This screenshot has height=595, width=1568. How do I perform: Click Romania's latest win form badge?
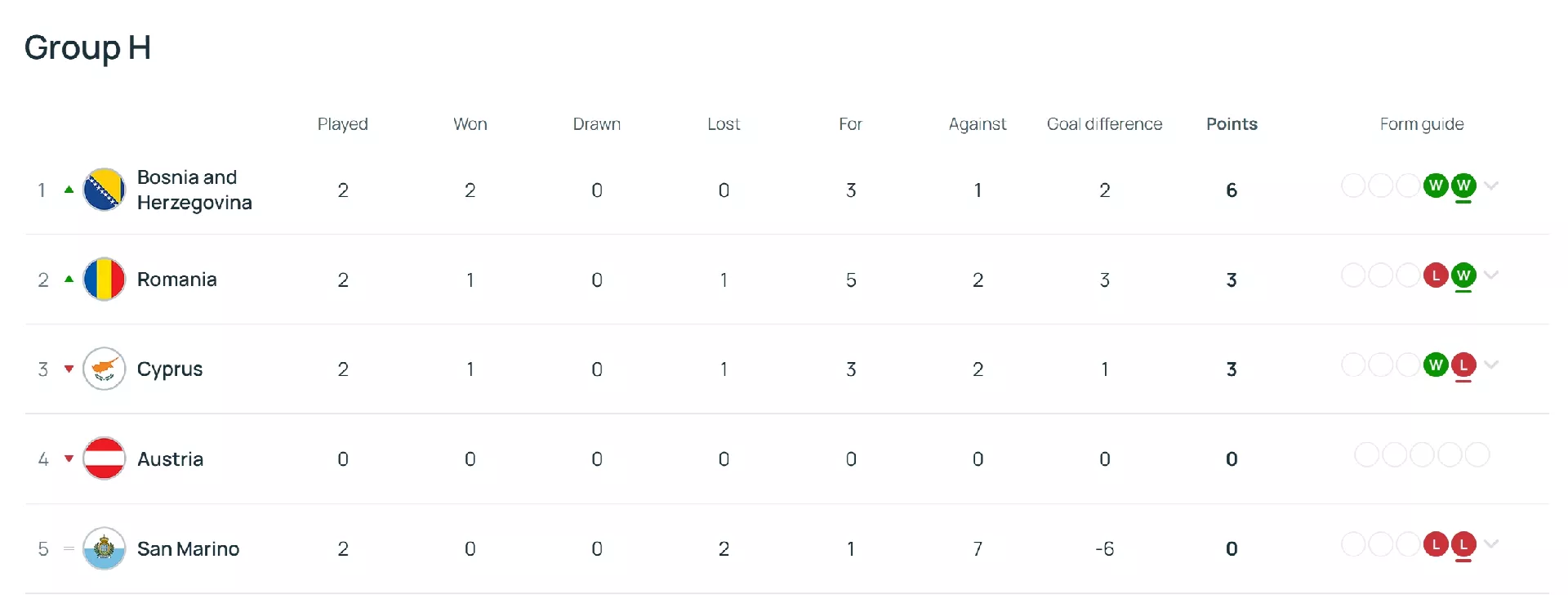tap(1463, 275)
